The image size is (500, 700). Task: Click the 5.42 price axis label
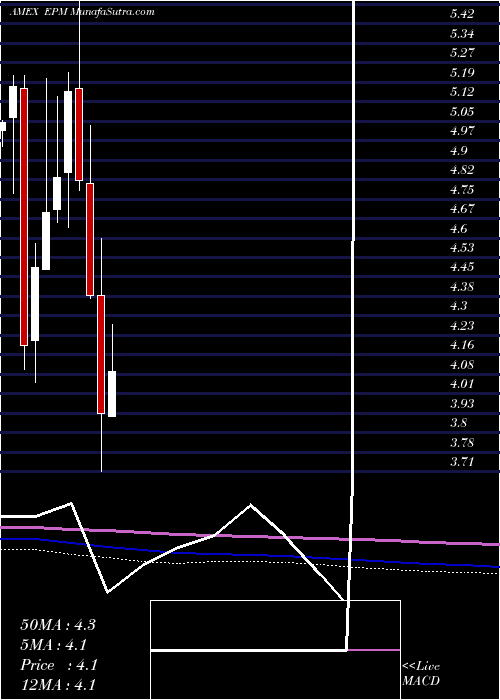click(x=462, y=14)
